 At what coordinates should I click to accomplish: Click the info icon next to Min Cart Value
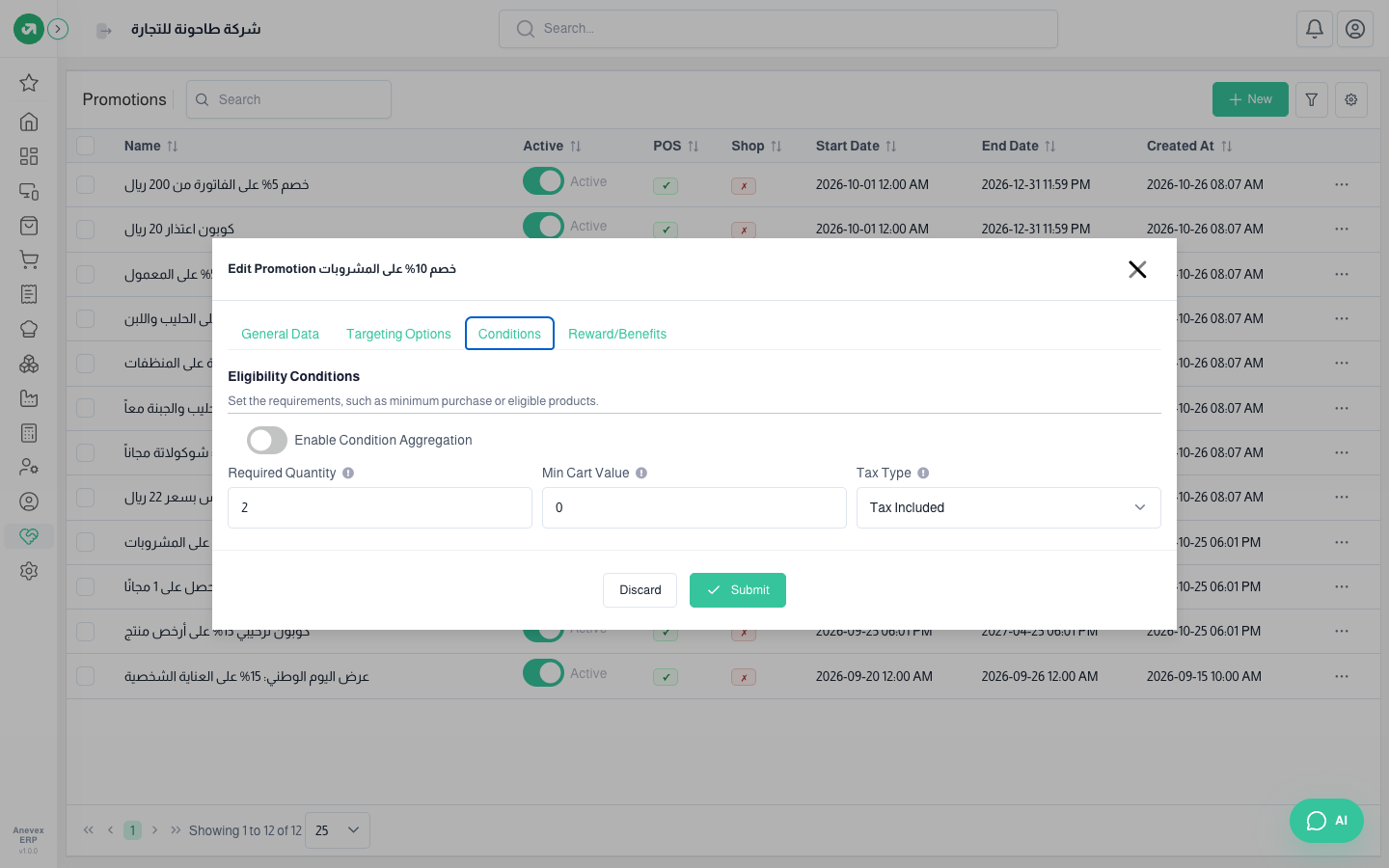pos(641,473)
